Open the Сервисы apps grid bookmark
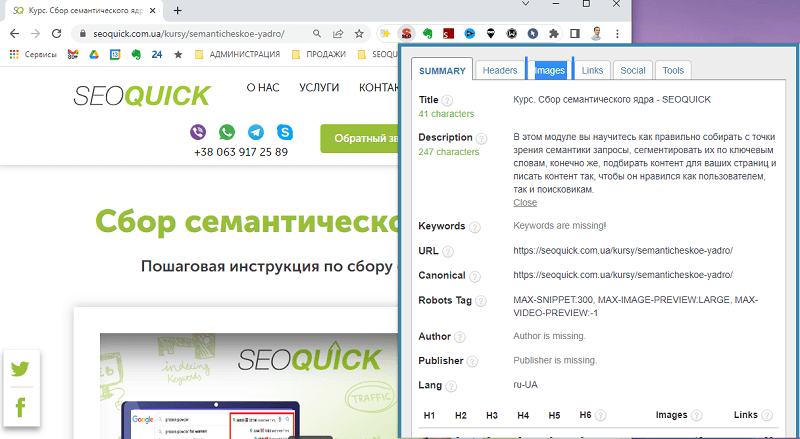The image size is (800, 439). click(33, 54)
